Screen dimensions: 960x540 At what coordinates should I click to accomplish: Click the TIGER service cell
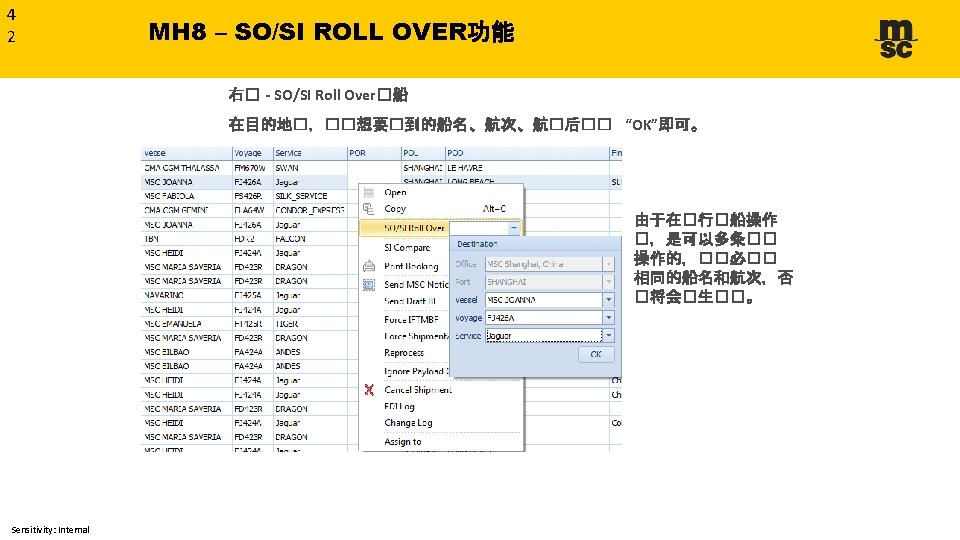coord(310,323)
